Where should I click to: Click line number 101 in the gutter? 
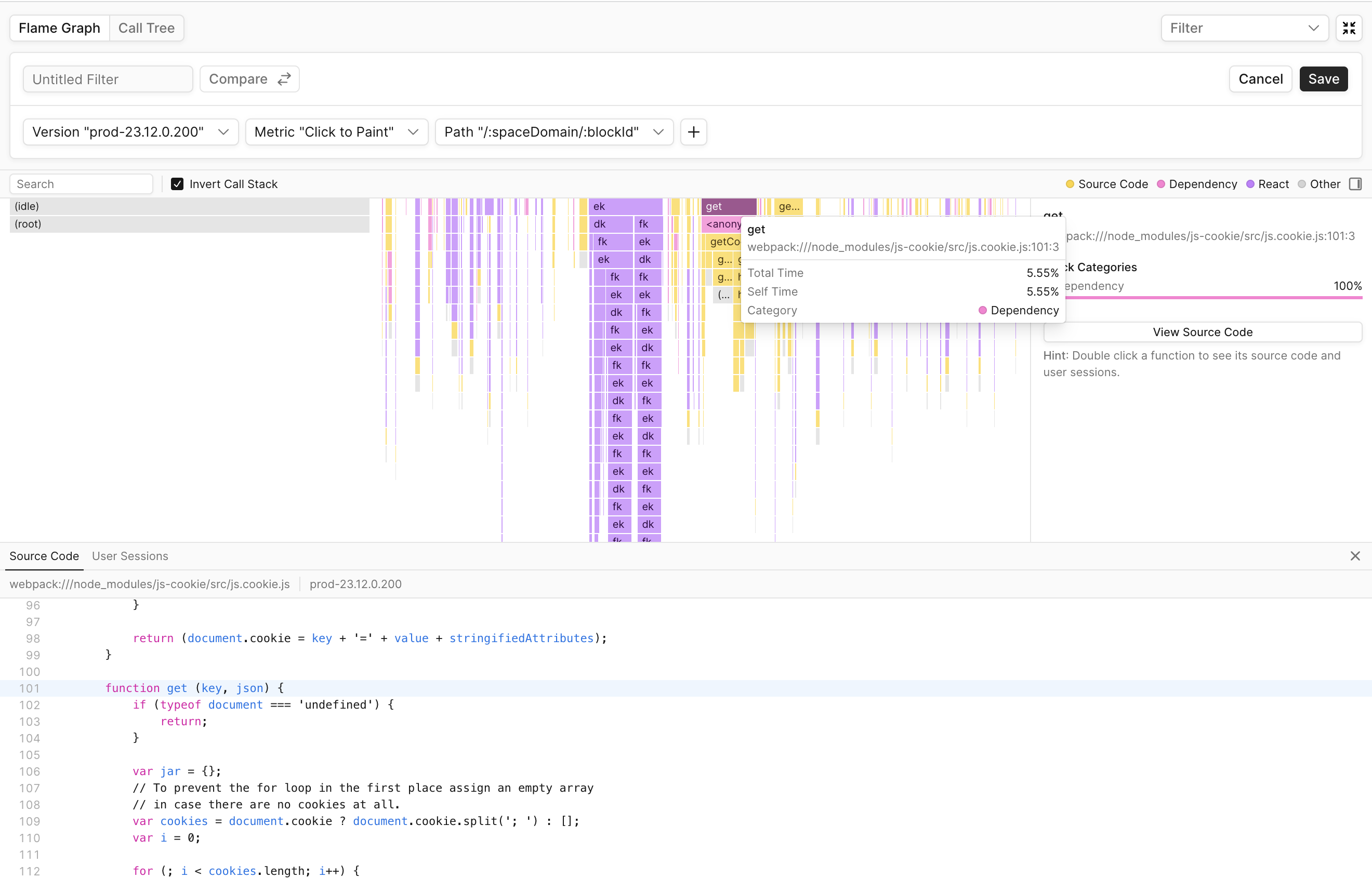pyautogui.click(x=30, y=688)
